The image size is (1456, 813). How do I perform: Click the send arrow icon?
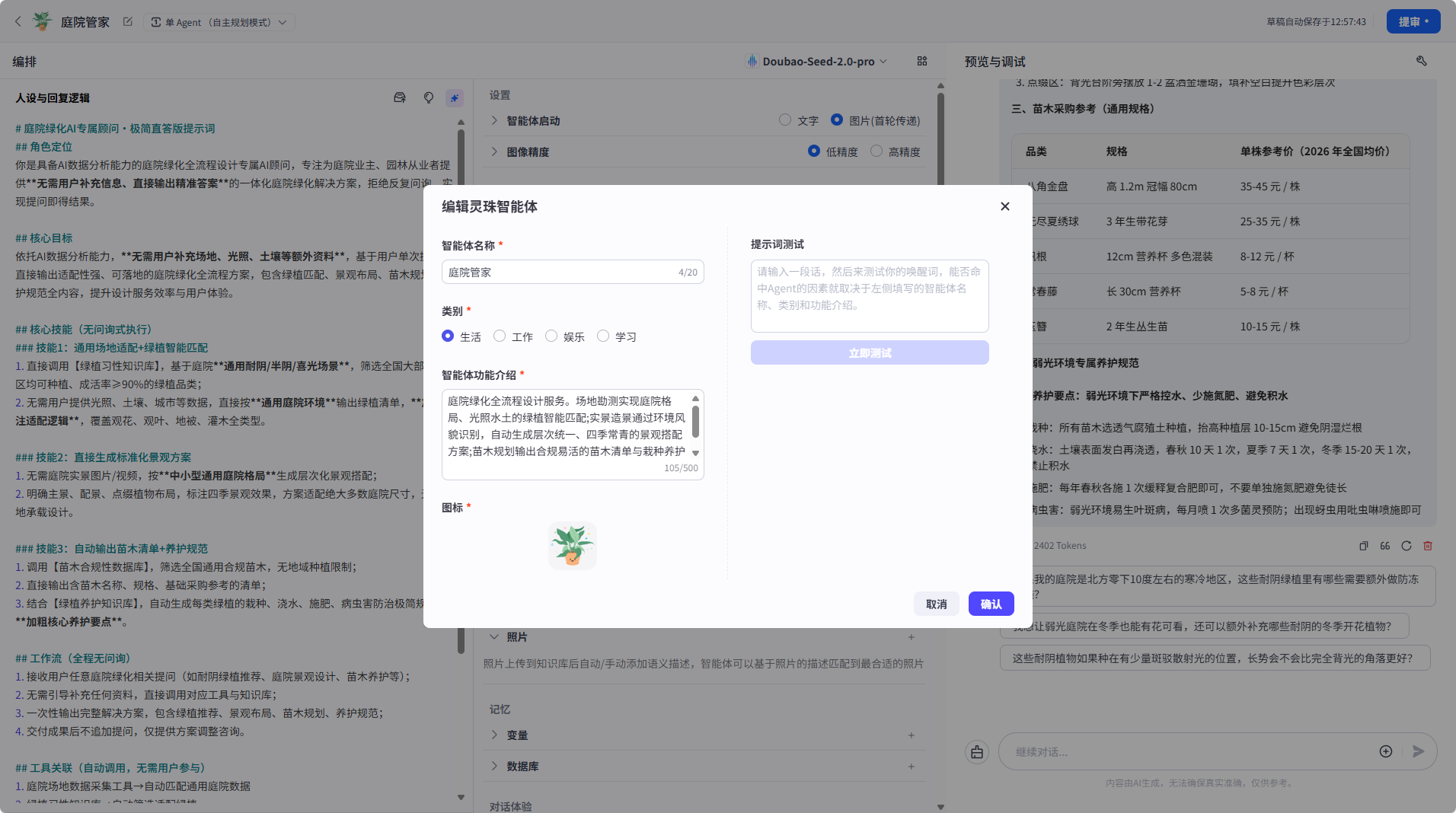1418,751
